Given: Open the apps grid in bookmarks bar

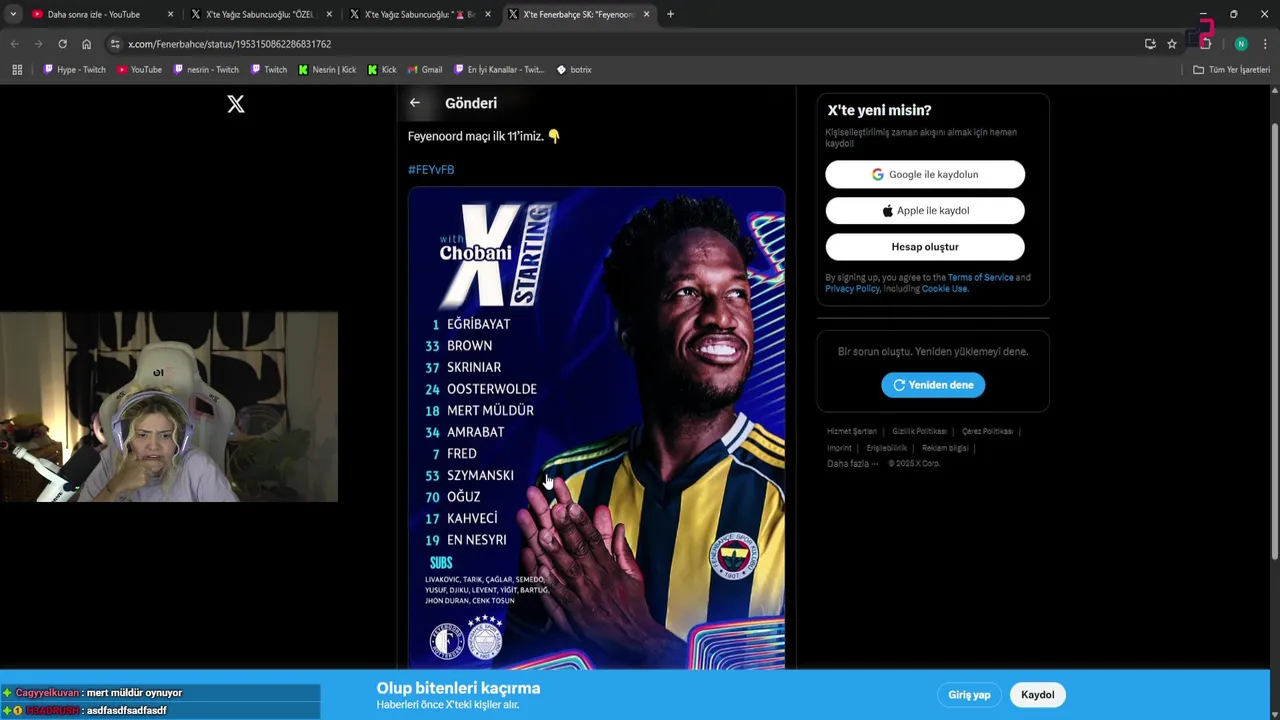Looking at the screenshot, I should (x=17, y=70).
